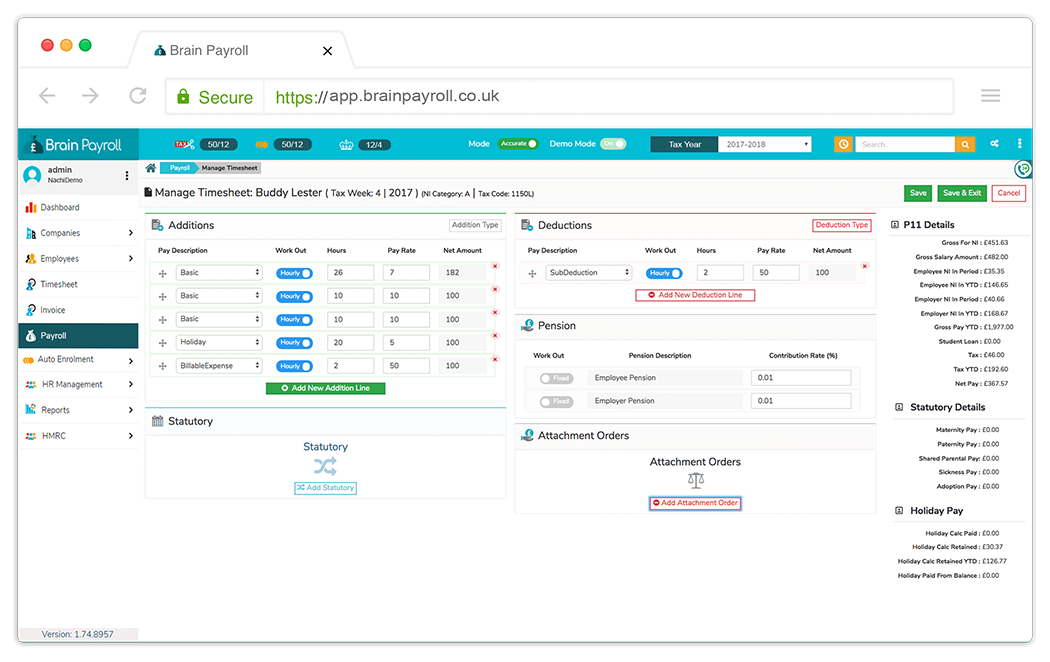Click the Invoice sidebar icon

click(31, 310)
